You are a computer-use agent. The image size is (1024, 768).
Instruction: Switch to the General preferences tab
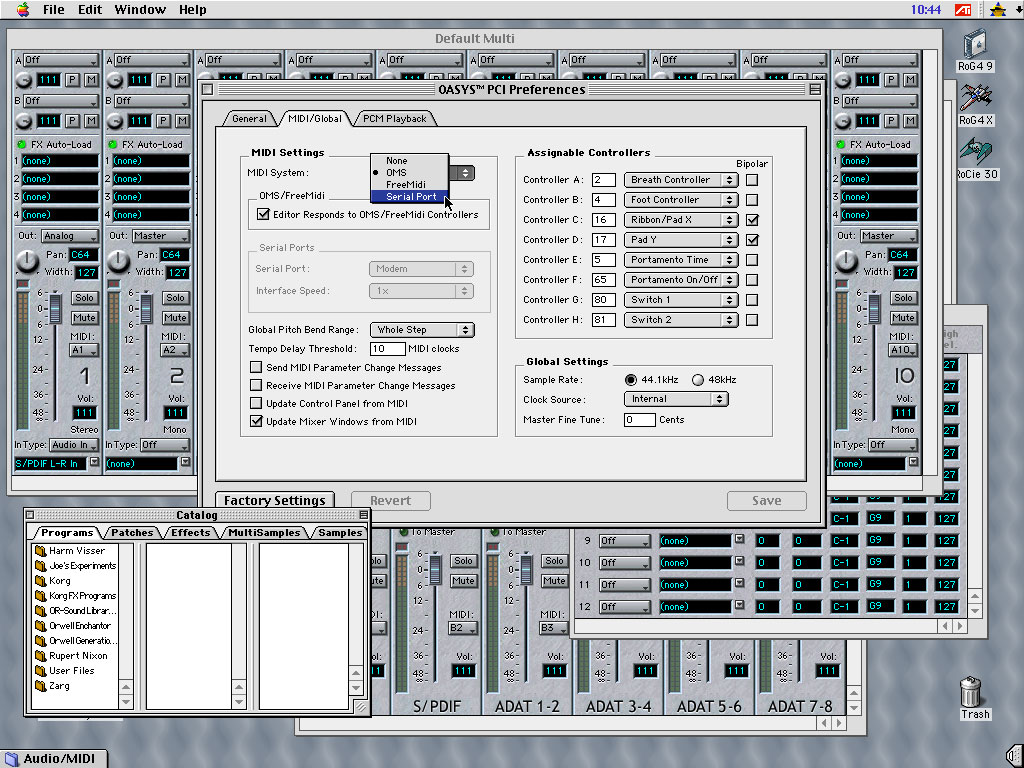click(249, 119)
